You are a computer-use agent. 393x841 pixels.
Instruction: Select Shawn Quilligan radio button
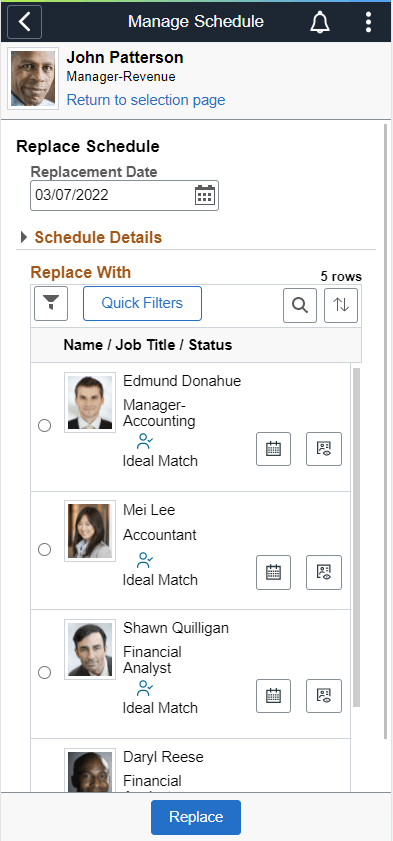pos(45,673)
